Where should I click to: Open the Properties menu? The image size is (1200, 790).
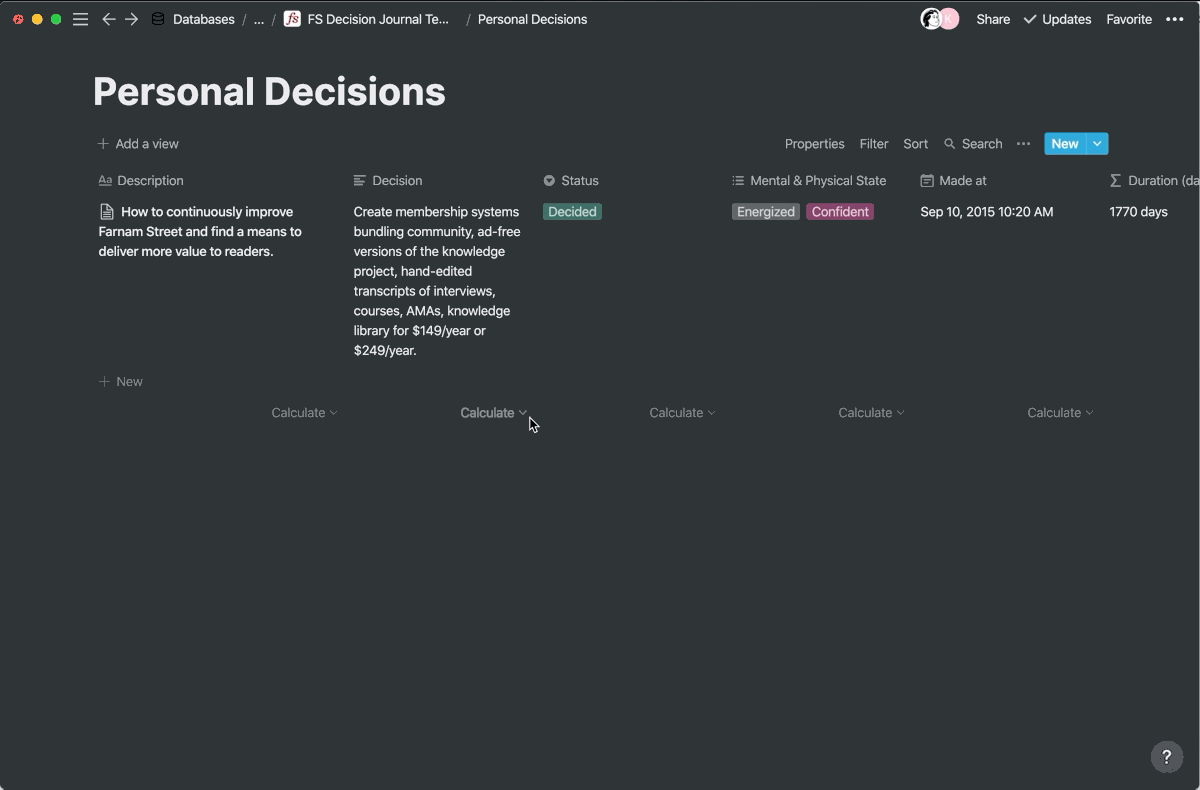pos(814,144)
